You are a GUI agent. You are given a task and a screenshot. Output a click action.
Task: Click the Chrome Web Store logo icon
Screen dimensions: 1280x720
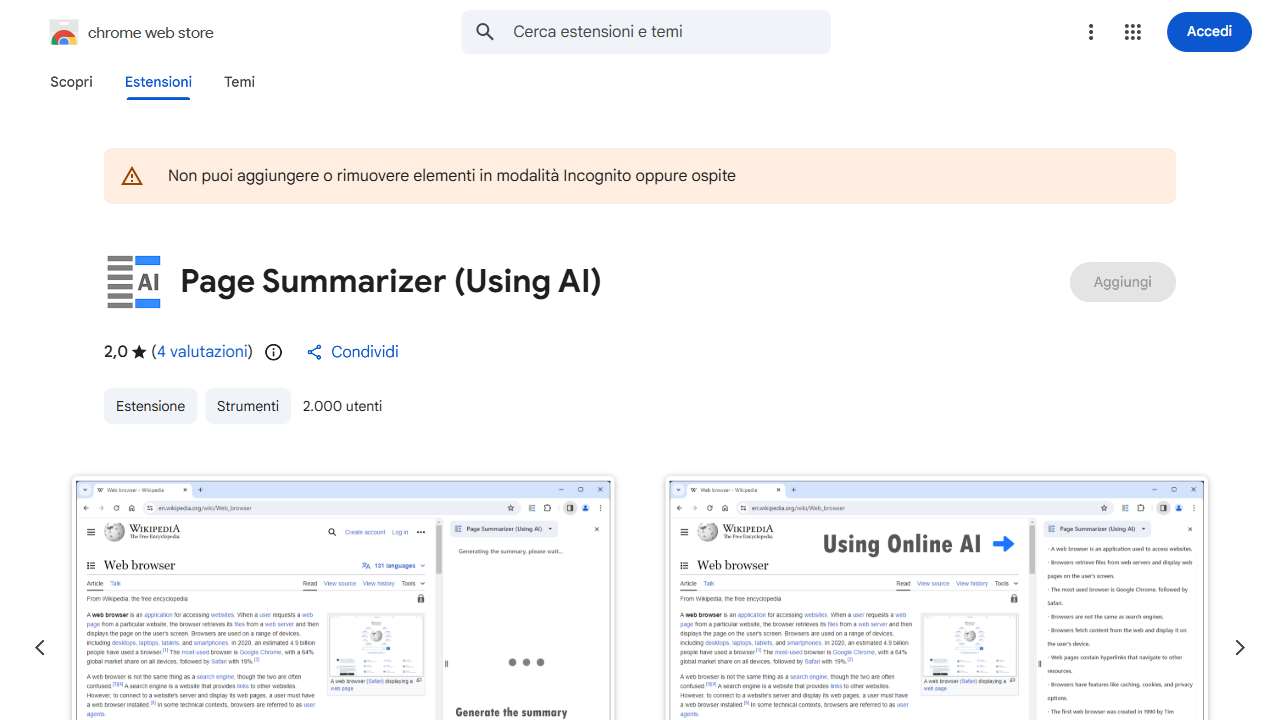(63, 31)
